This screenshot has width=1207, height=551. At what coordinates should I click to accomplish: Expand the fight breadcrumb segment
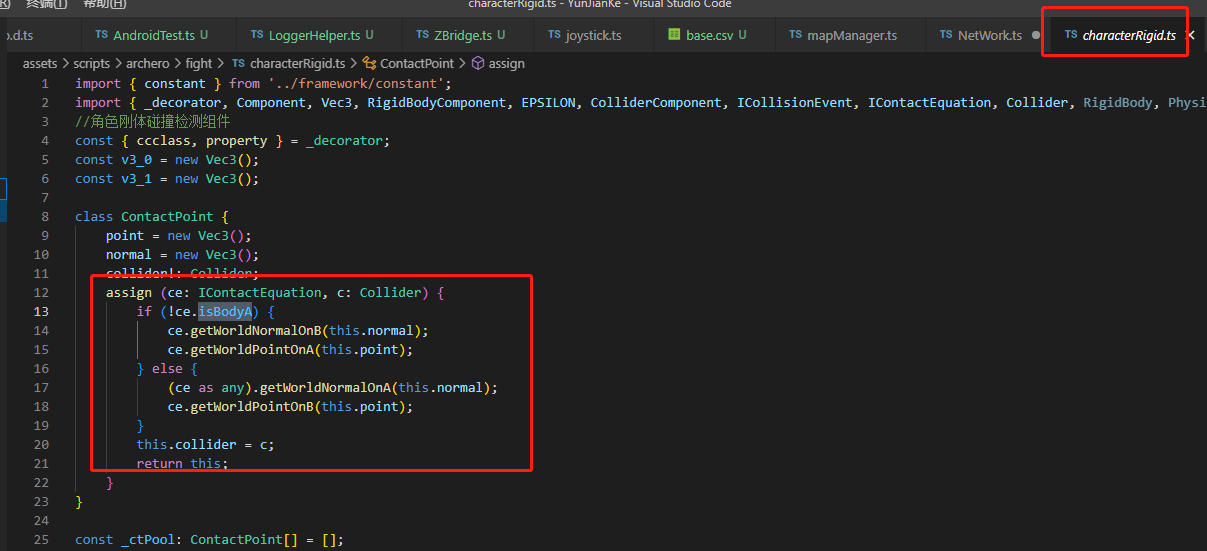coord(199,63)
